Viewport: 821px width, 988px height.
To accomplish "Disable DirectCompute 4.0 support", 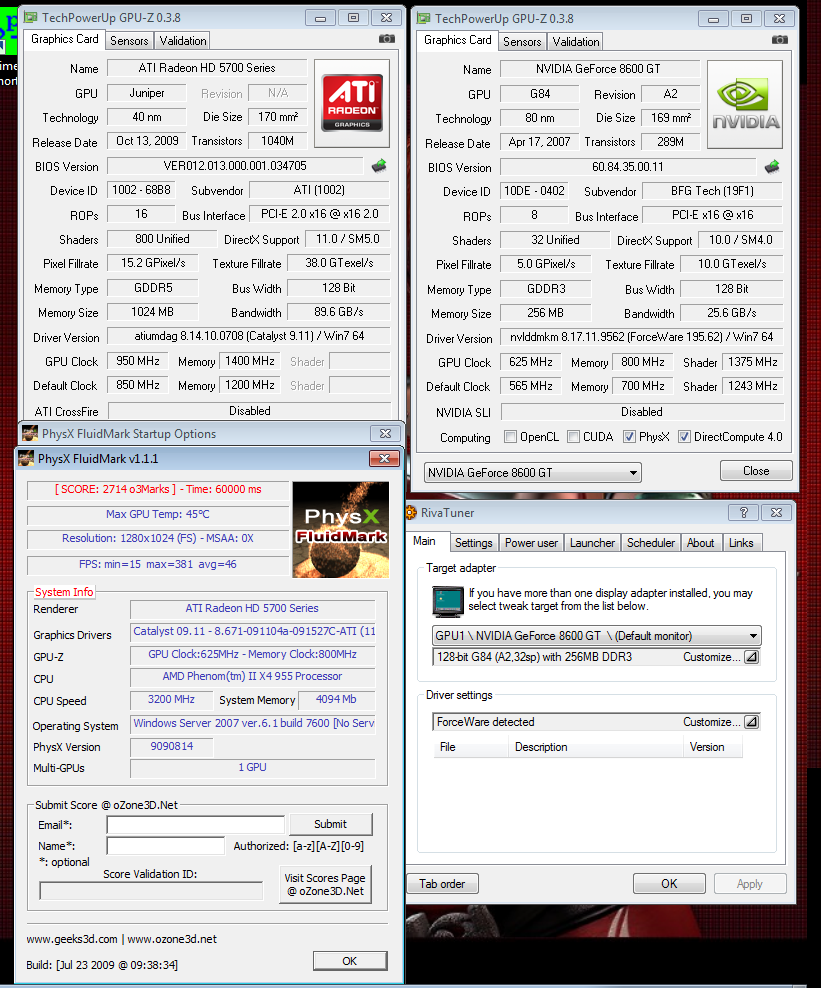I will coord(685,437).
